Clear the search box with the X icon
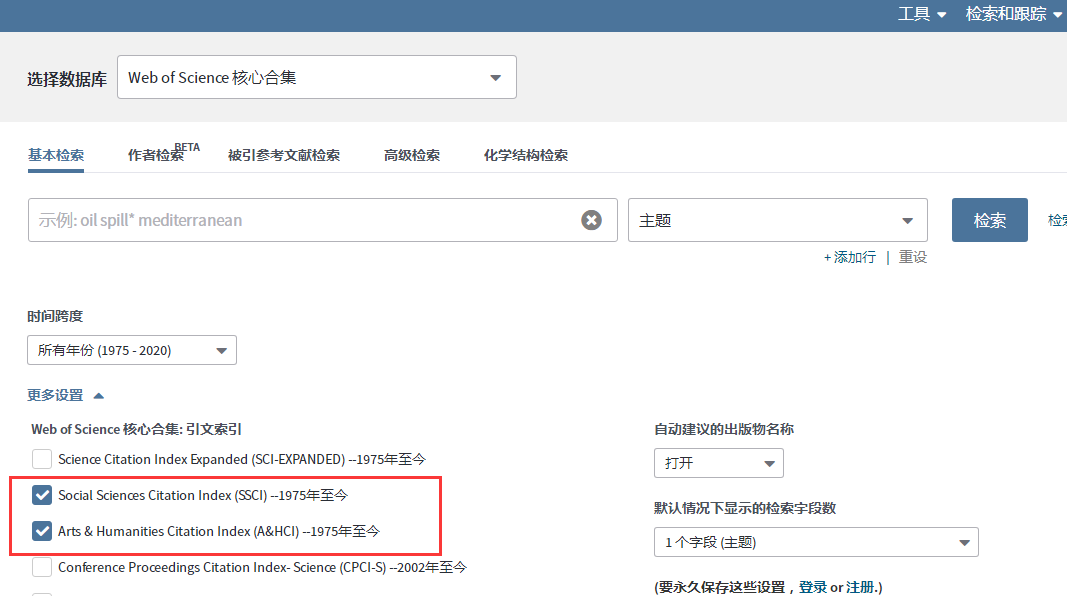This screenshot has height=596, width=1067. coord(591,220)
